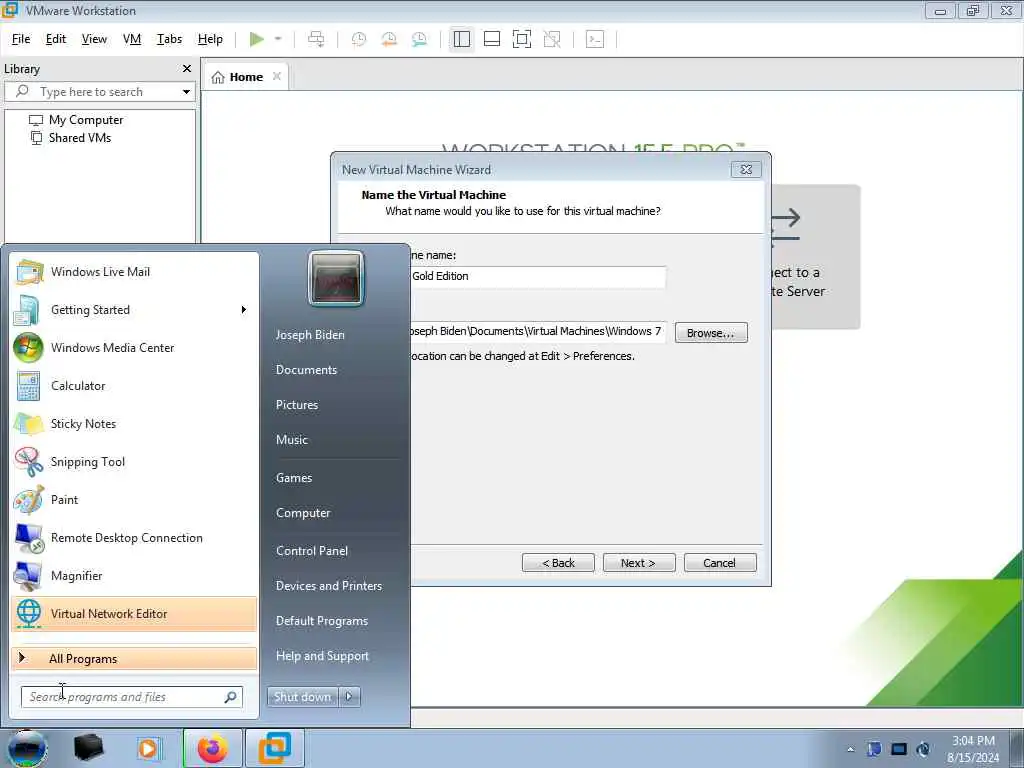Launch Windows Media Center
This screenshot has width=1024, height=768.
pos(134,348)
